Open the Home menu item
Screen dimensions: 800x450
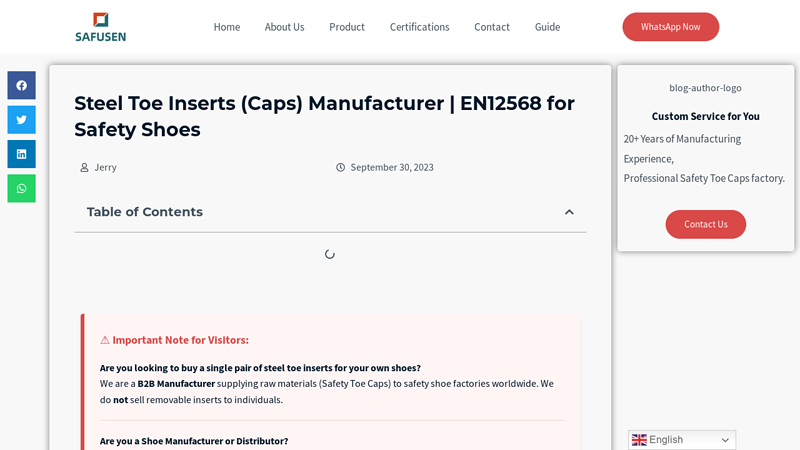227,27
